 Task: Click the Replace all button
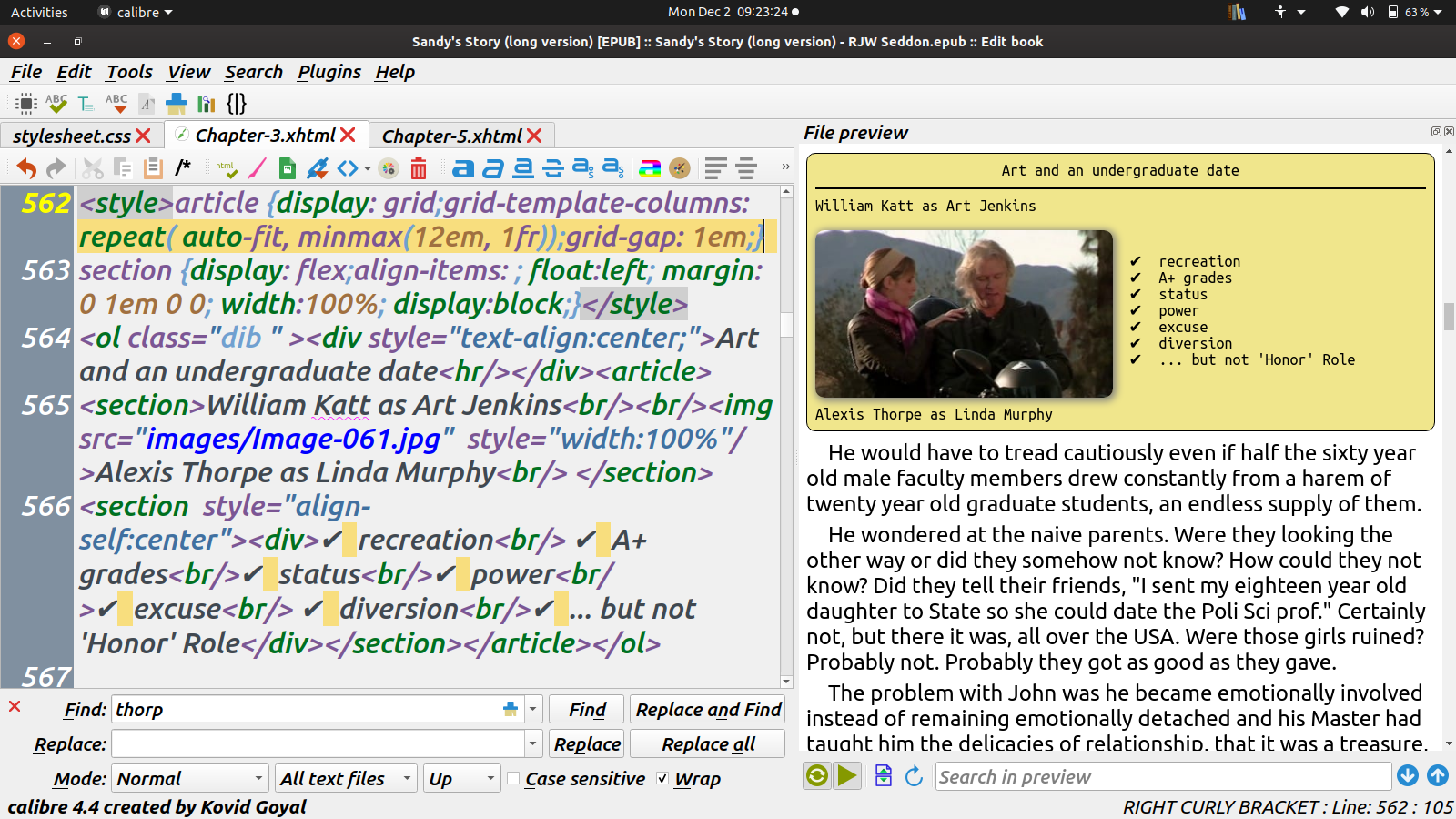707,744
